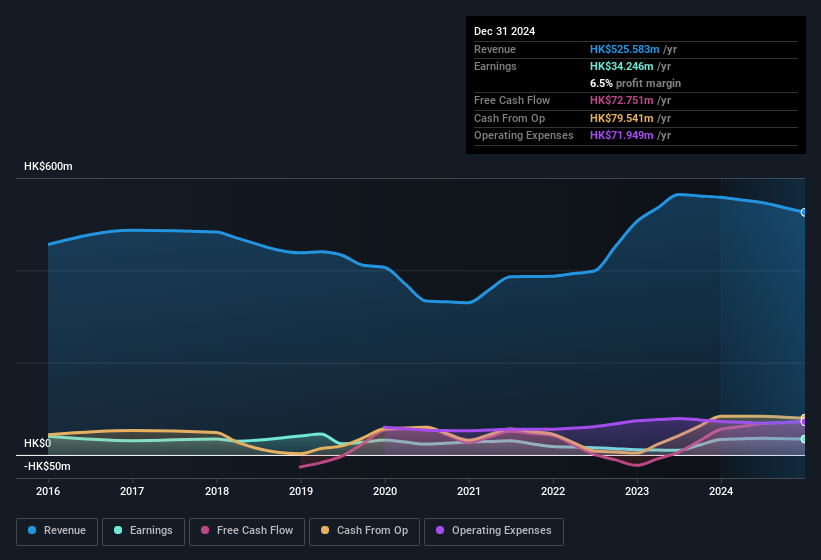Click the Dec 31 2024 tooltip date

coord(504,31)
